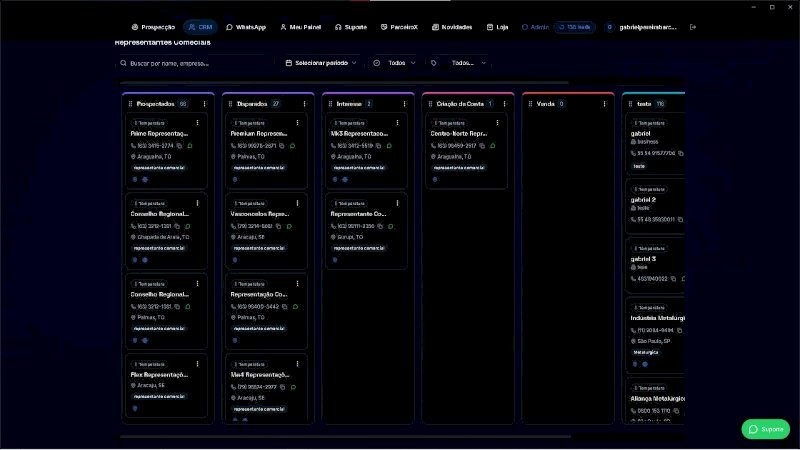Screen dimensions: 800x450
Task: Open Disparados column options menu
Action: [x=305, y=104]
